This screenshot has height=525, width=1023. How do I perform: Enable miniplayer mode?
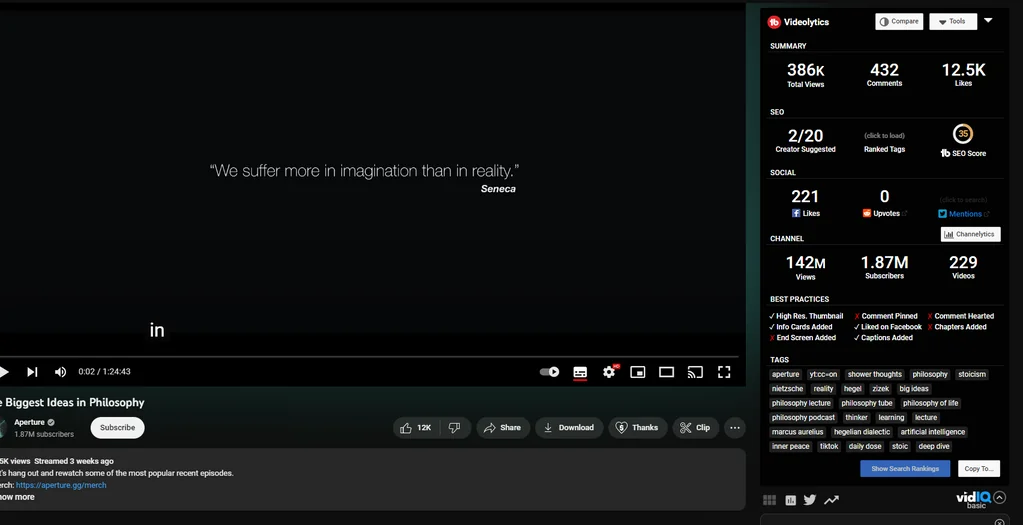pyautogui.click(x=637, y=372)
